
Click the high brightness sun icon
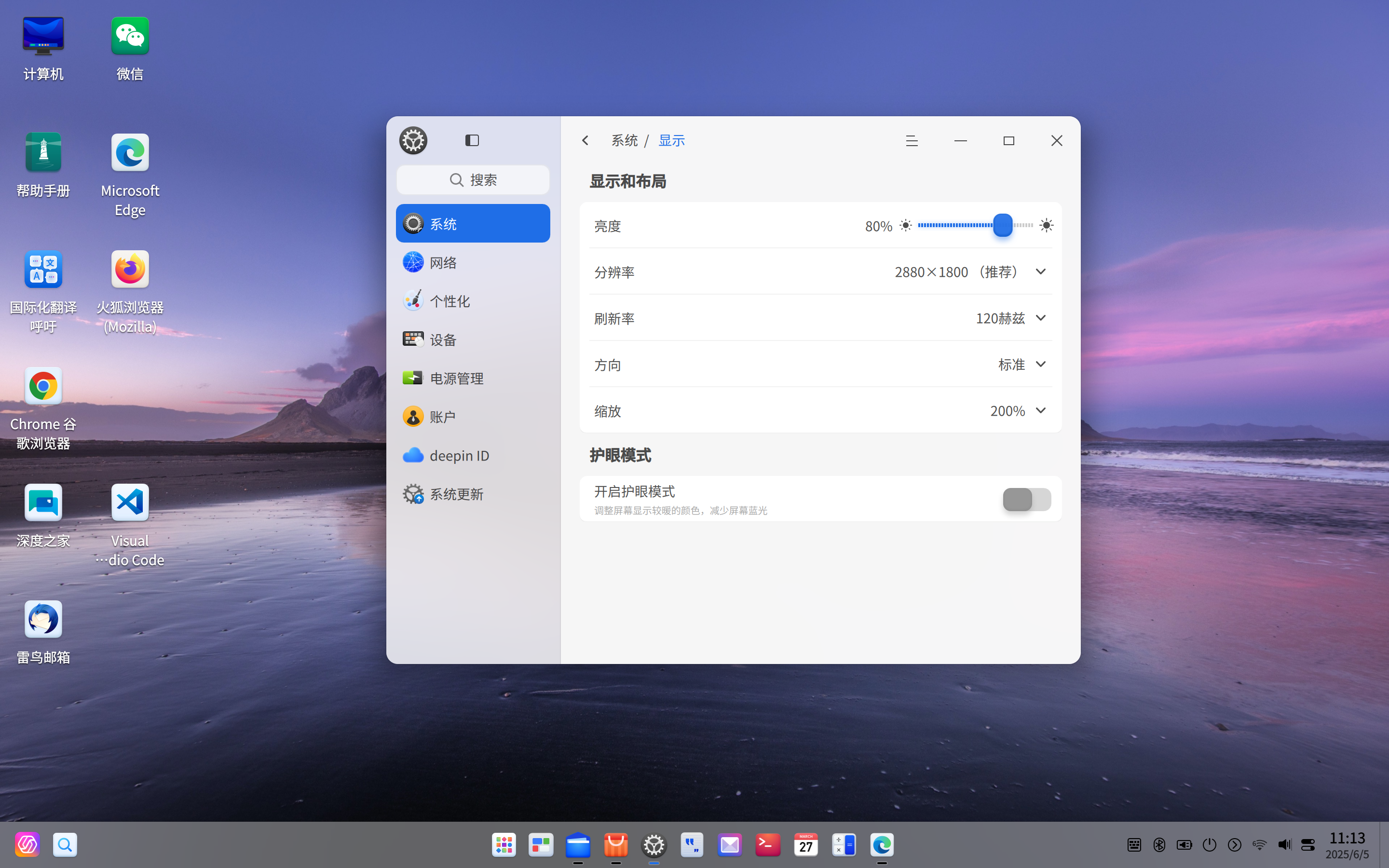[1046, 226]
